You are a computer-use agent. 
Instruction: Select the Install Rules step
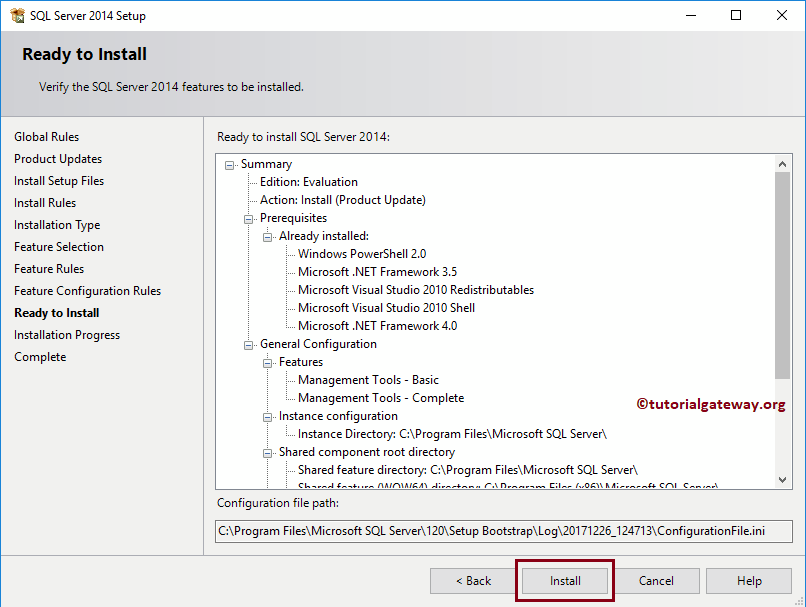click(x=45, y=203)
